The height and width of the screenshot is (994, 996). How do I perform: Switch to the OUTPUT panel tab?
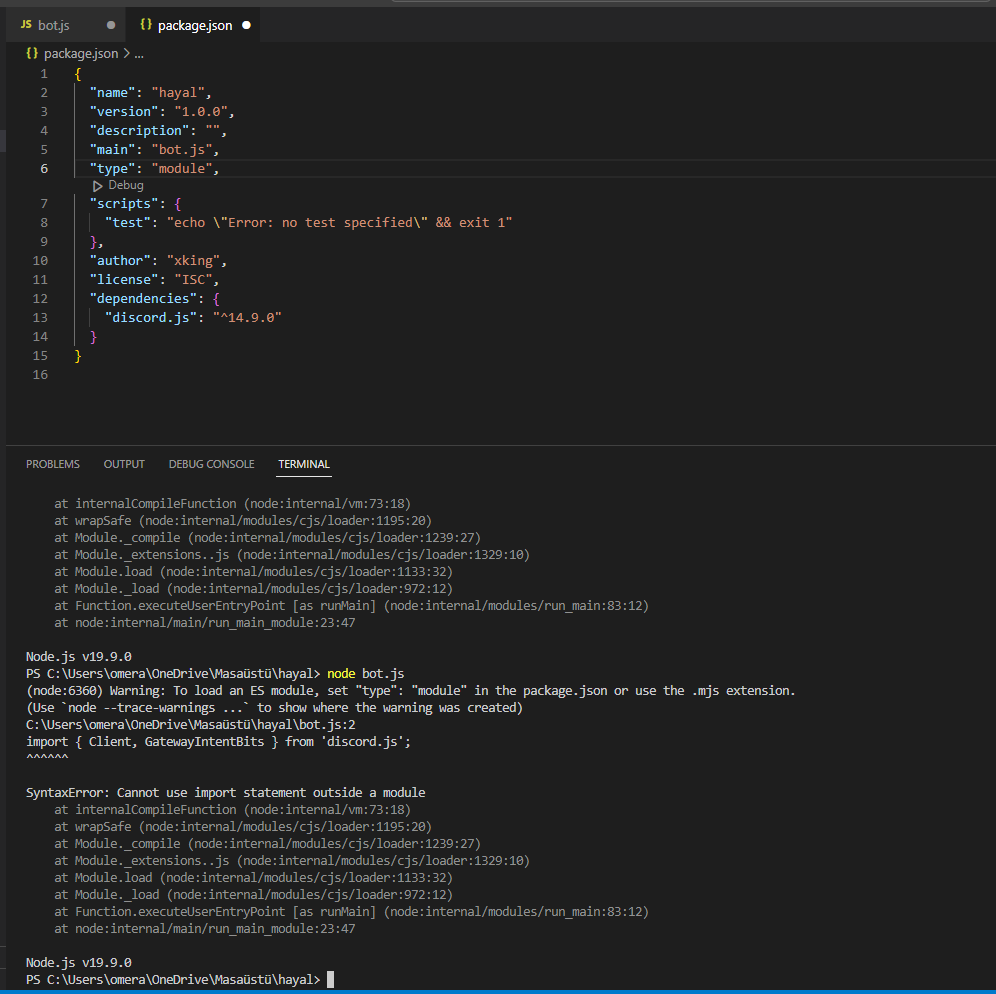pyautogui.click(x=124, y=464)
